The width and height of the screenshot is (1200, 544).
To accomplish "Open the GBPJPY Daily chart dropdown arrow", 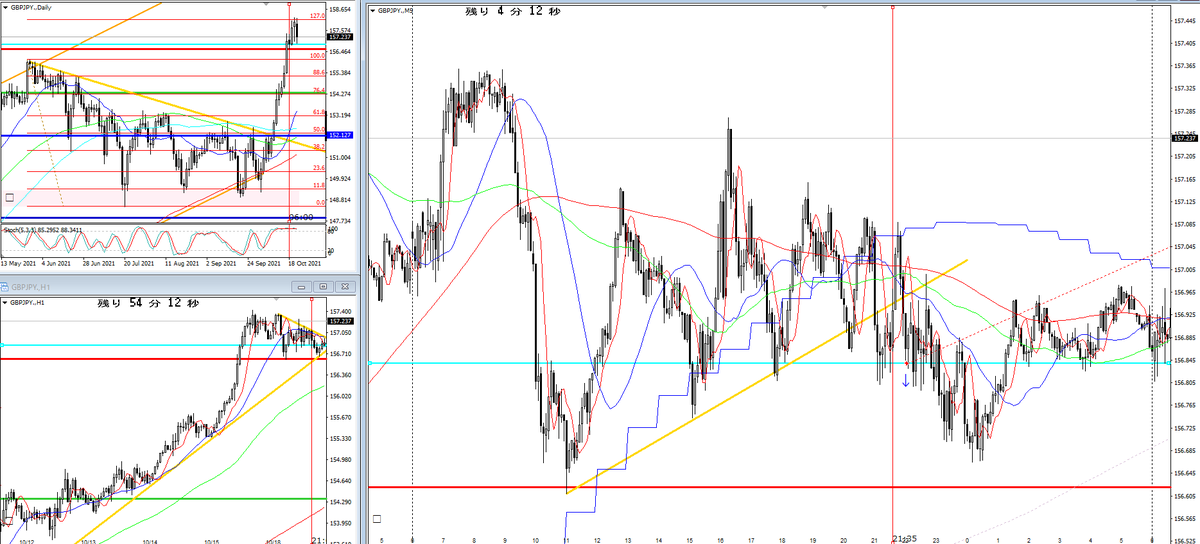I will coord(4,9).
